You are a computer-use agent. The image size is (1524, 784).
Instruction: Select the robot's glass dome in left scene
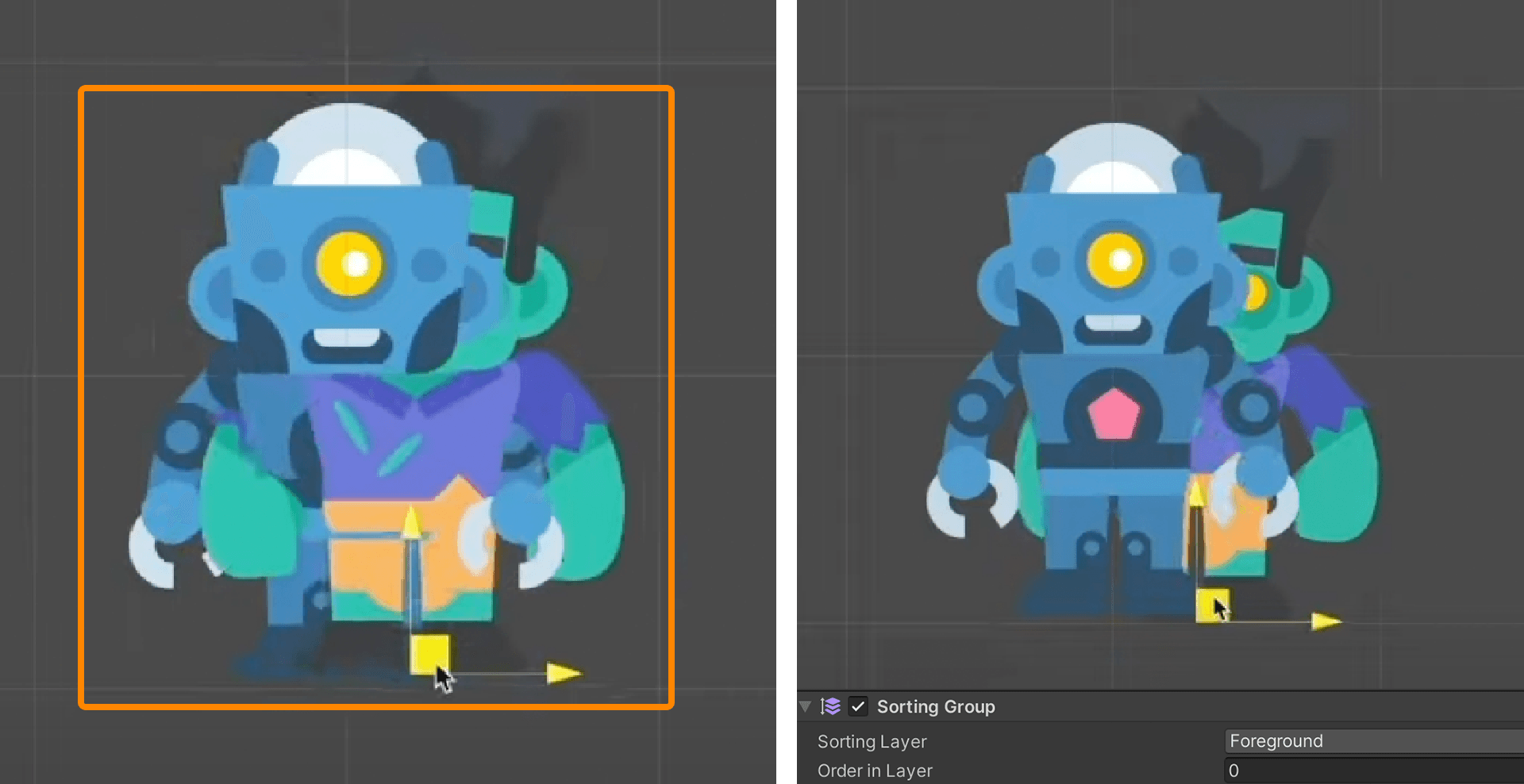(347, 144)
